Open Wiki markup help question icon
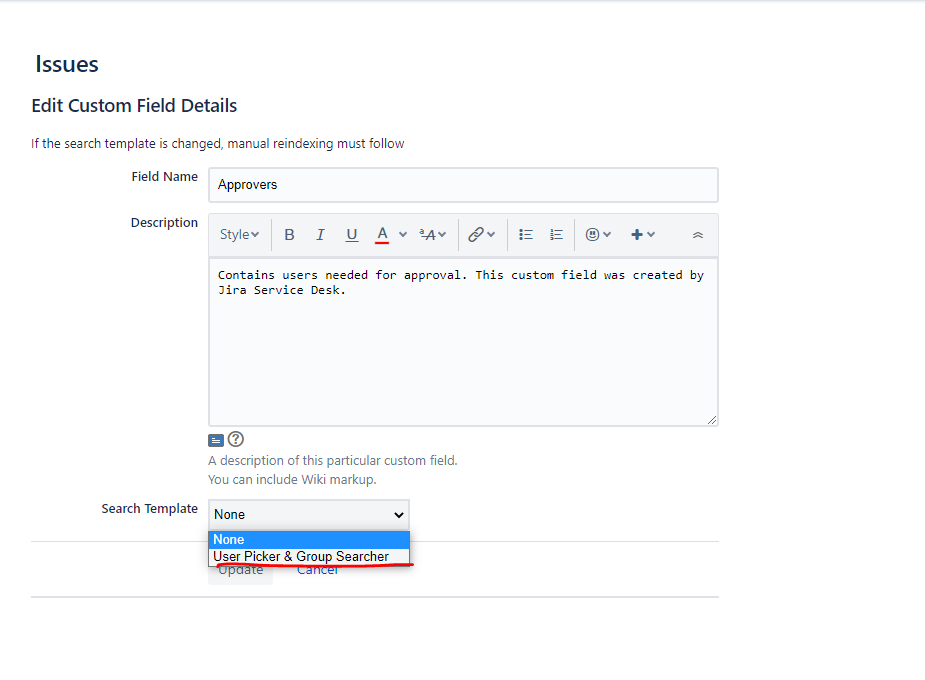The image size is (925, 680). (x=235, y=439)
